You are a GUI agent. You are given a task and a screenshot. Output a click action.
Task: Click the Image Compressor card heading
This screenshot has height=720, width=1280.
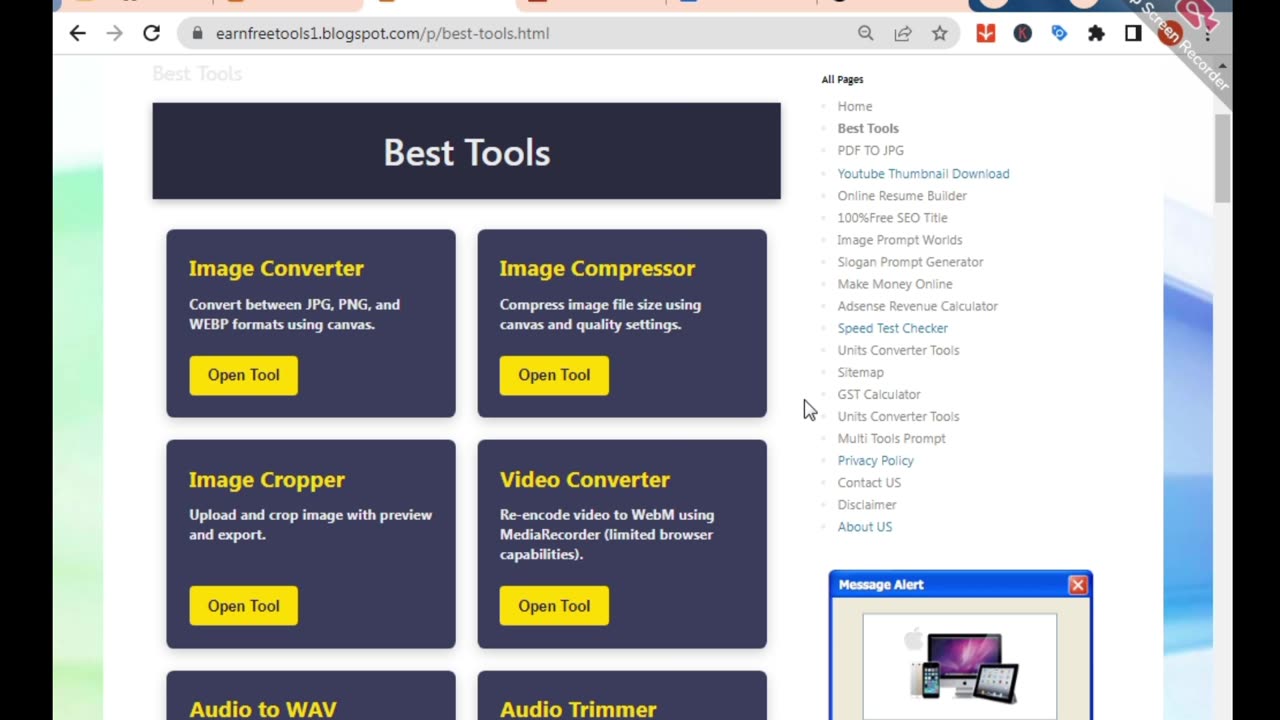pos(597,268)
